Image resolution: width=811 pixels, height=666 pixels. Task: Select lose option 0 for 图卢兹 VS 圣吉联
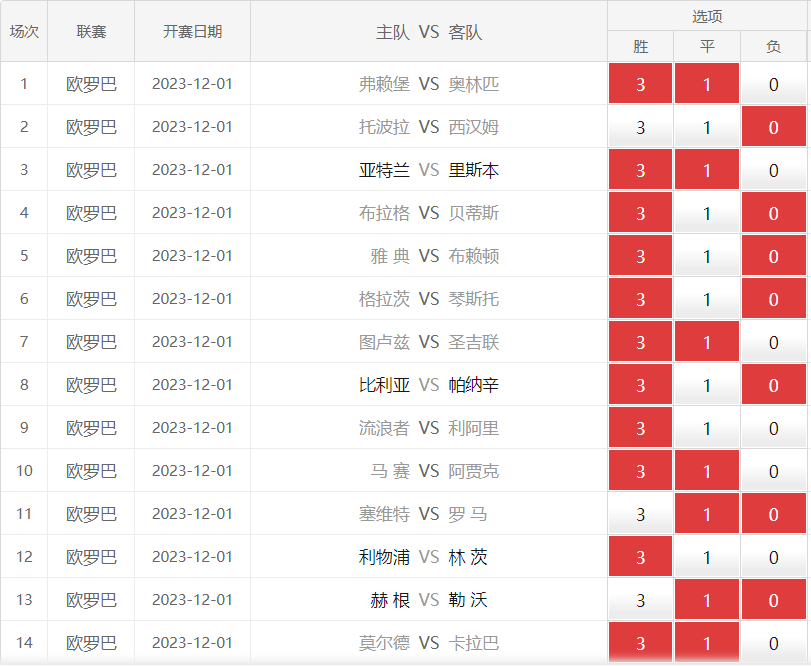pyautogui.click(x=774, y=341)
